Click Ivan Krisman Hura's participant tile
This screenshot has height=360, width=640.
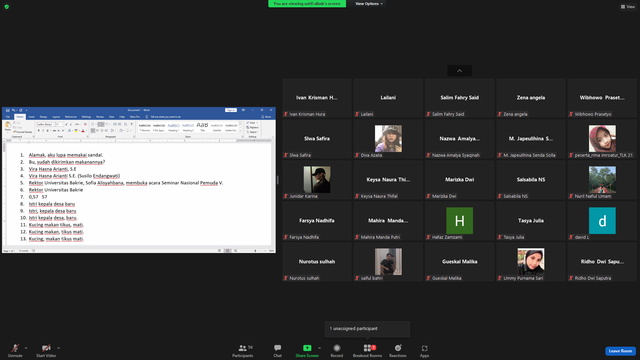click(x=317, y=98)
